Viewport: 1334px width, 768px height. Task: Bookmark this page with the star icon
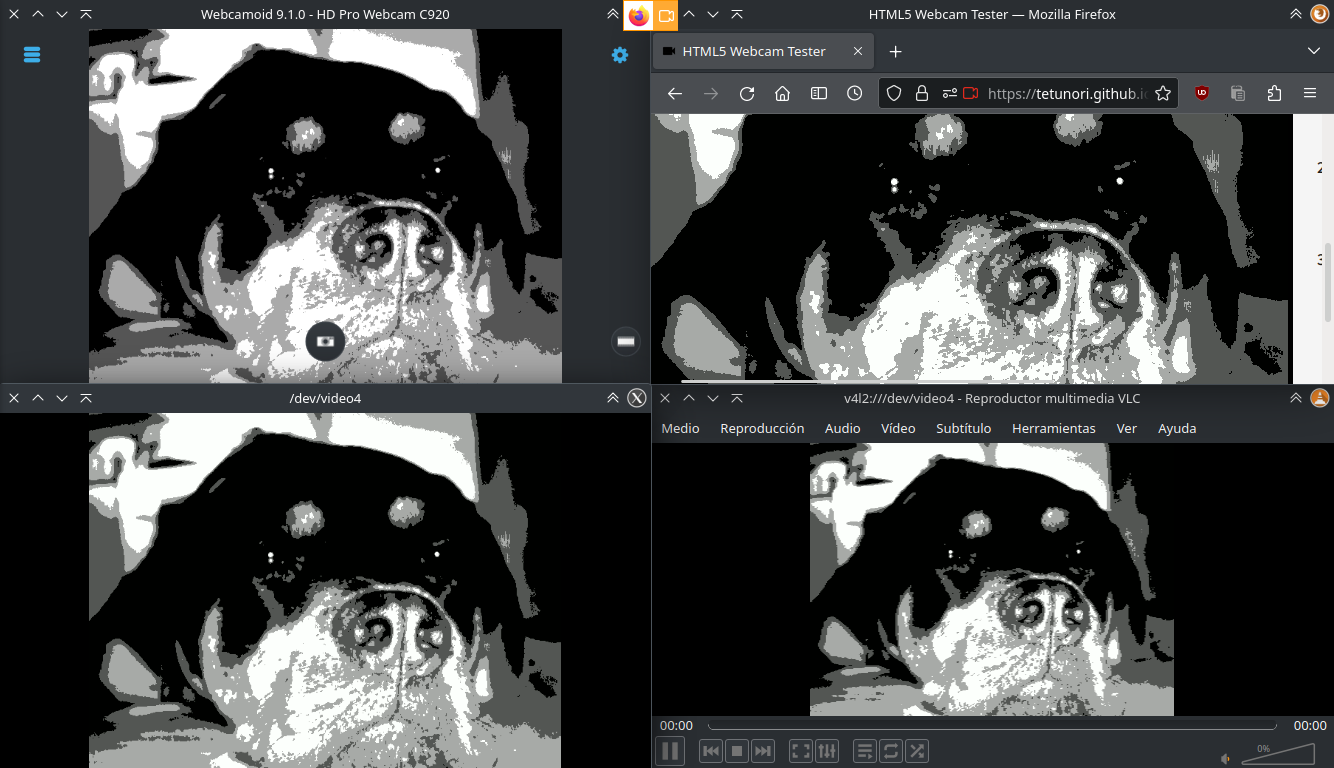[x=1163, y=93]
